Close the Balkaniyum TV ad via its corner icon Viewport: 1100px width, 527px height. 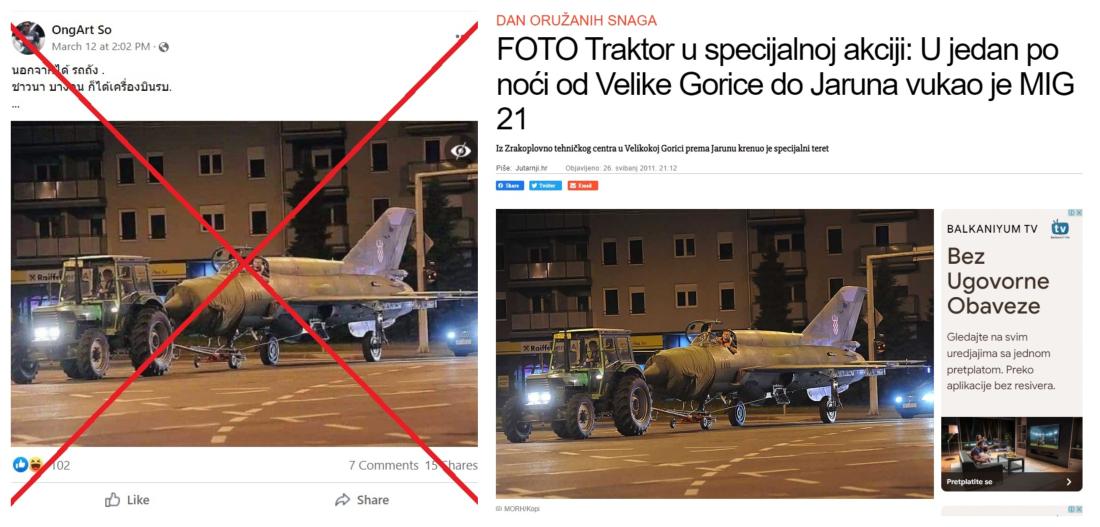pos(1079,213)
